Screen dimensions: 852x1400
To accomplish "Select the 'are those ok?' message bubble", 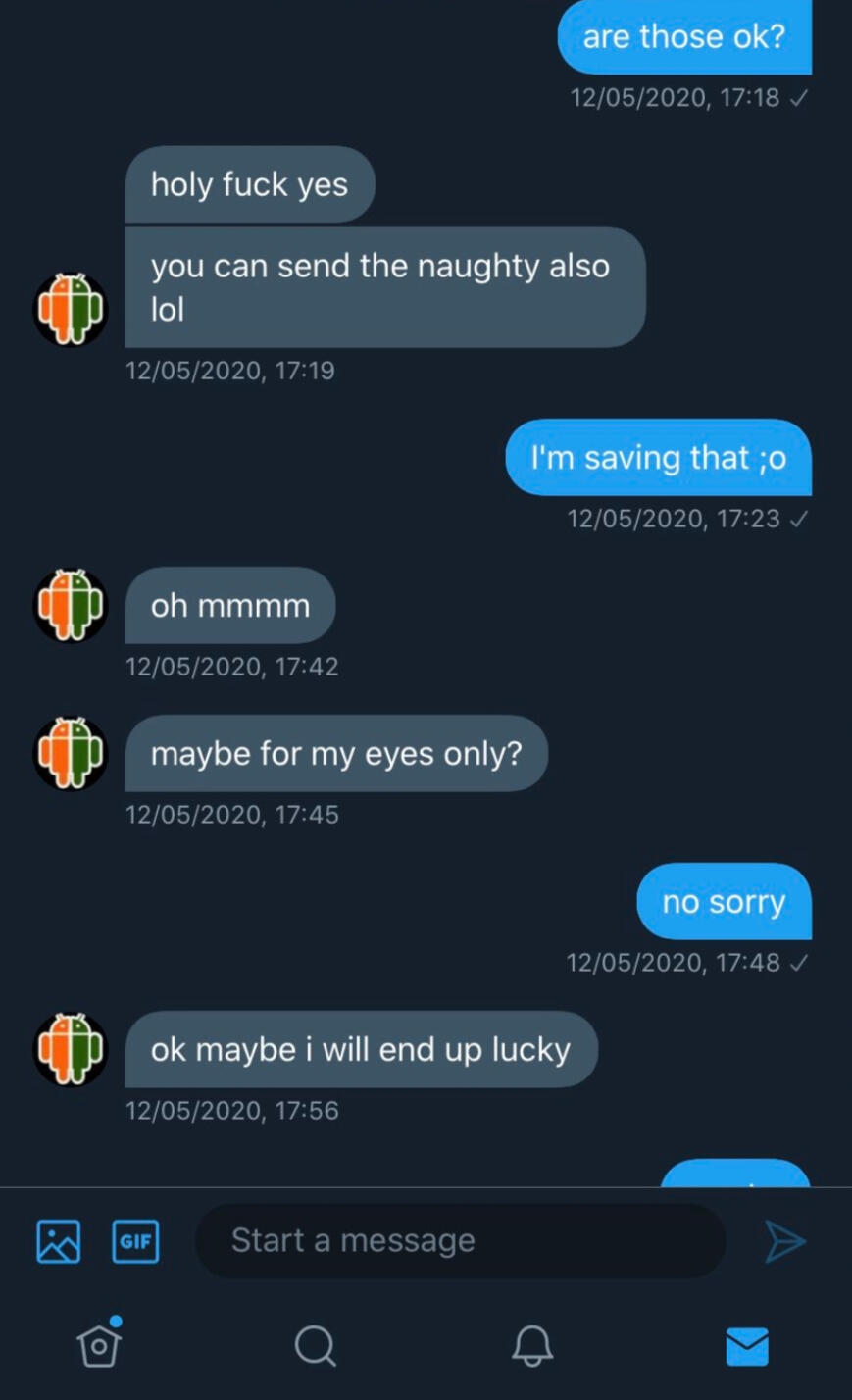I will [x=684, y=37].
